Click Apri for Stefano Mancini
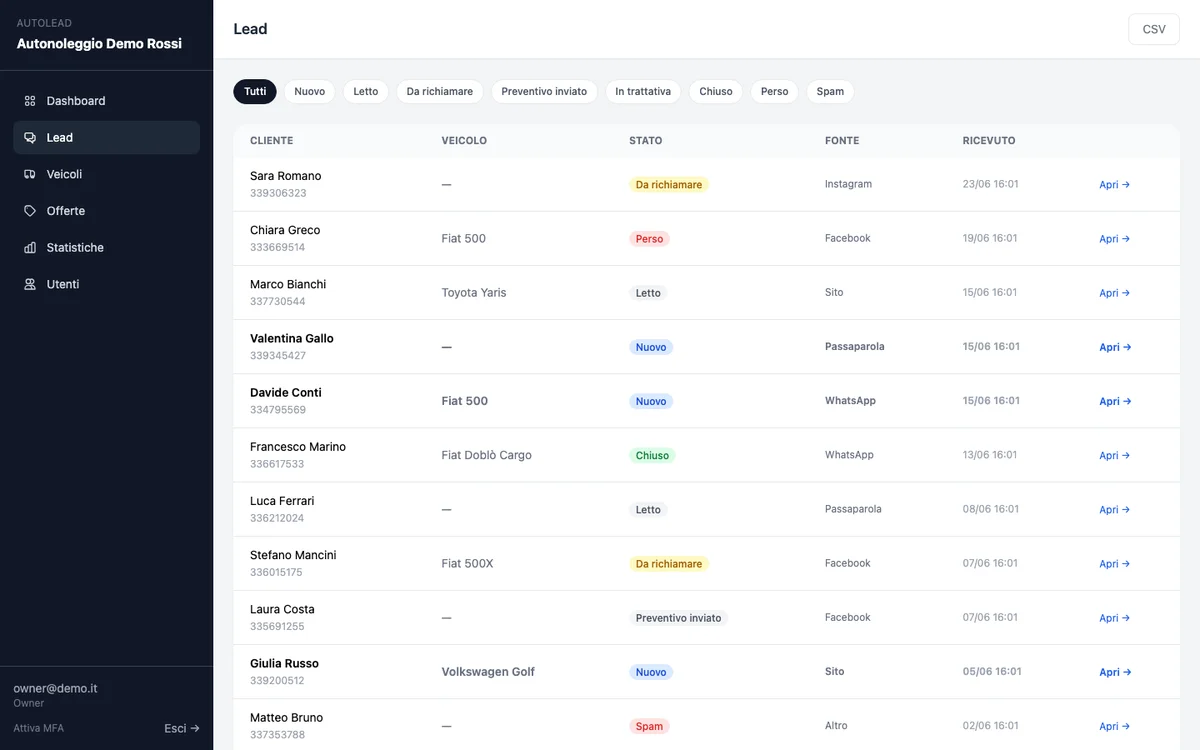Image resolution: width=1200 pixels, height=750 pixels. pyautogui.click(x=1114, y=564)
